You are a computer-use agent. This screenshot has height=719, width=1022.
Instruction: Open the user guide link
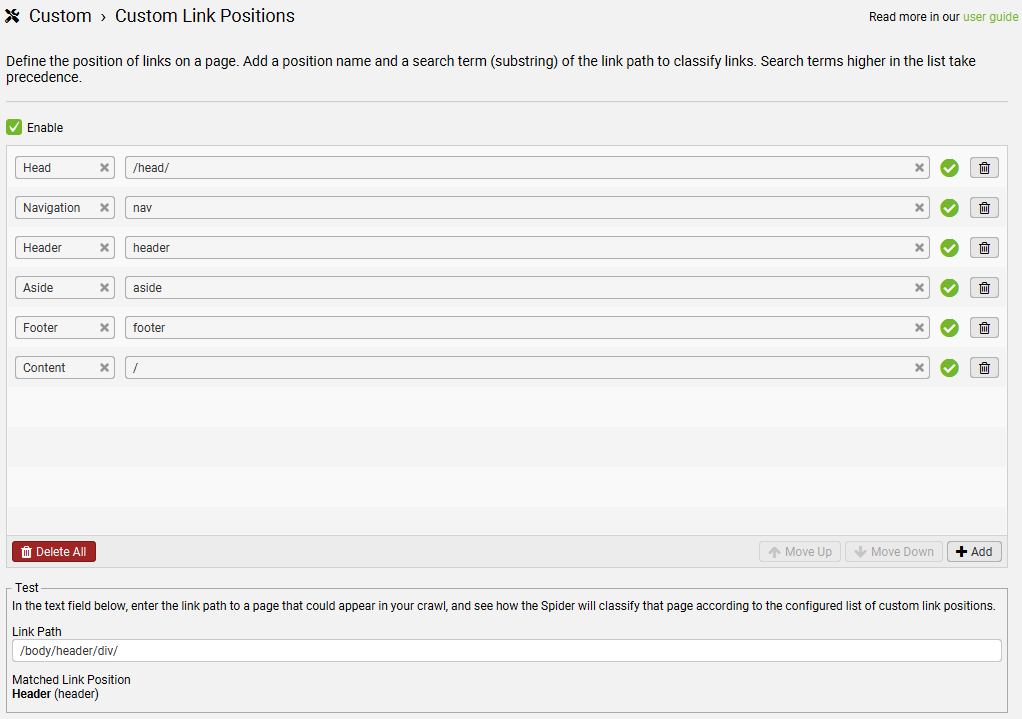991,17
